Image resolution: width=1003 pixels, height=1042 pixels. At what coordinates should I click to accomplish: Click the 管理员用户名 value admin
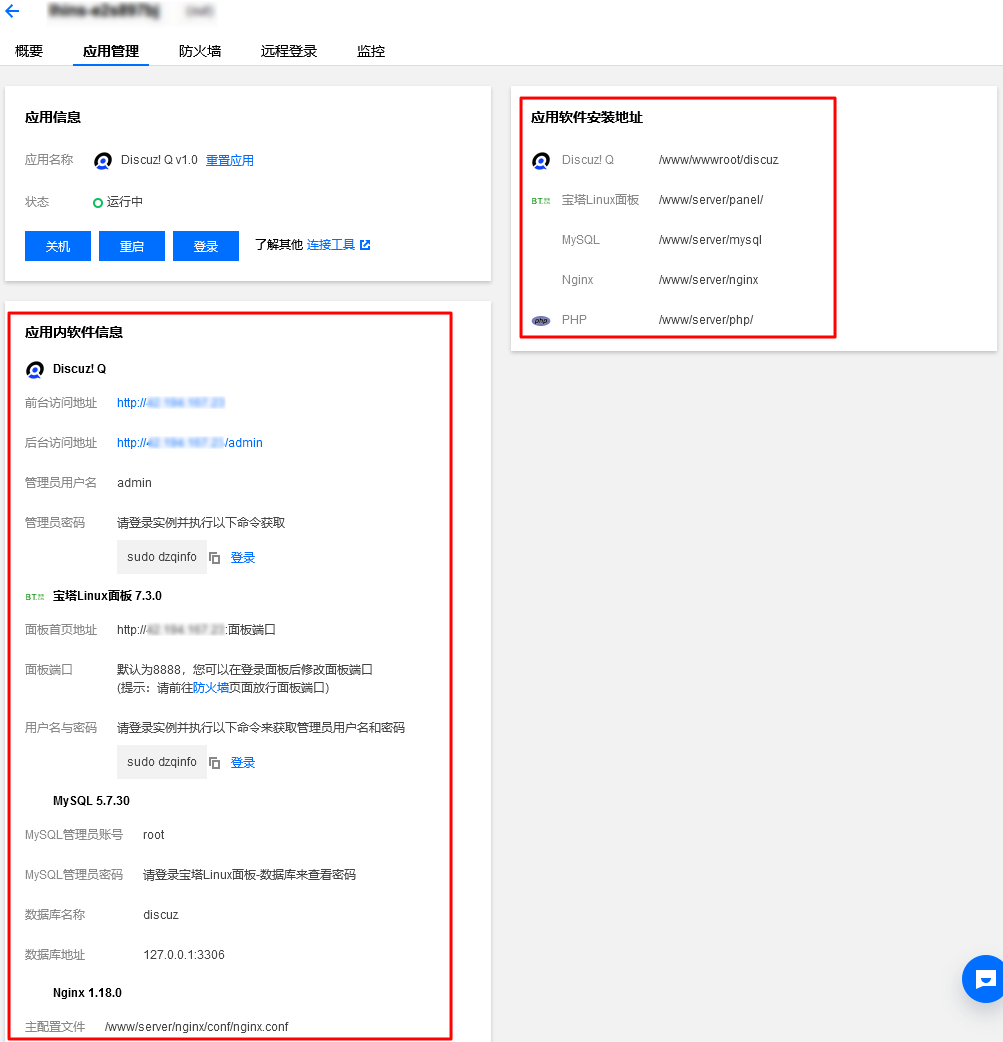click(x=134, y=482)
